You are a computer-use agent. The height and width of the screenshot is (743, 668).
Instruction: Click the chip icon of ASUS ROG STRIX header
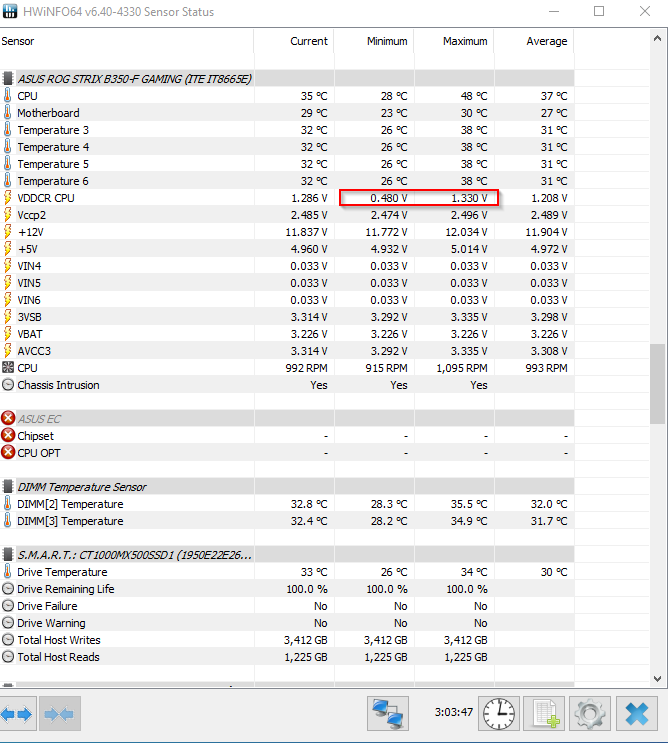pos(8,79)
